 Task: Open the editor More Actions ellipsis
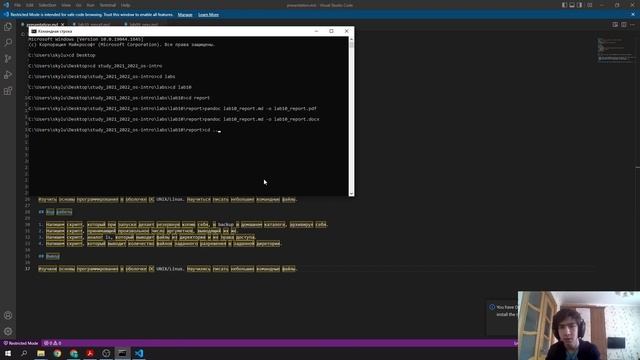click(x=632, y=24)
